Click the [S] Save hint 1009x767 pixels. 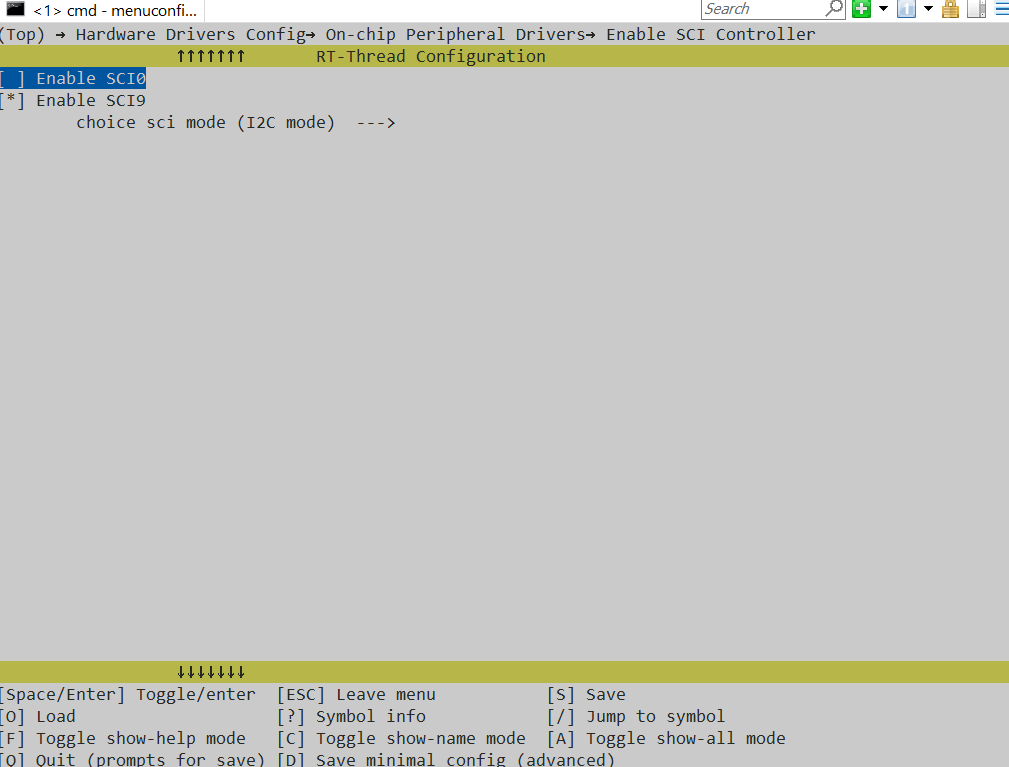point(586,695)
